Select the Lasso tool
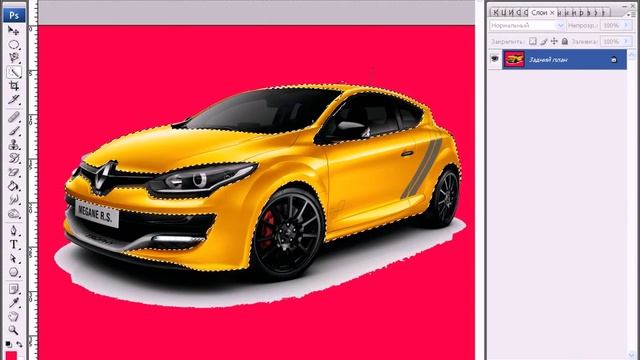Viewport: 640px width, 360px height. 13,58
